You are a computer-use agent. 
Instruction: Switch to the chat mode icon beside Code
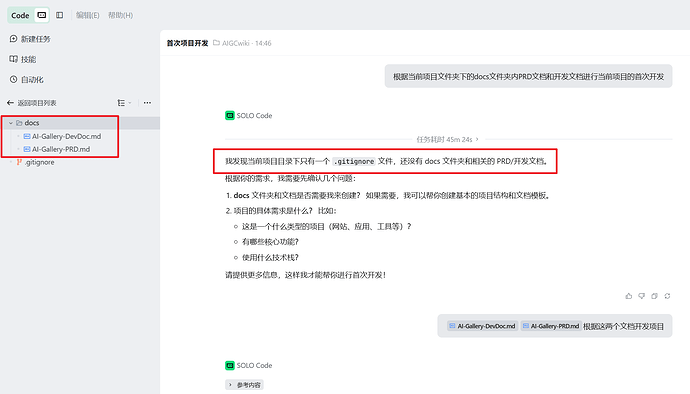[x=42, y=15]
